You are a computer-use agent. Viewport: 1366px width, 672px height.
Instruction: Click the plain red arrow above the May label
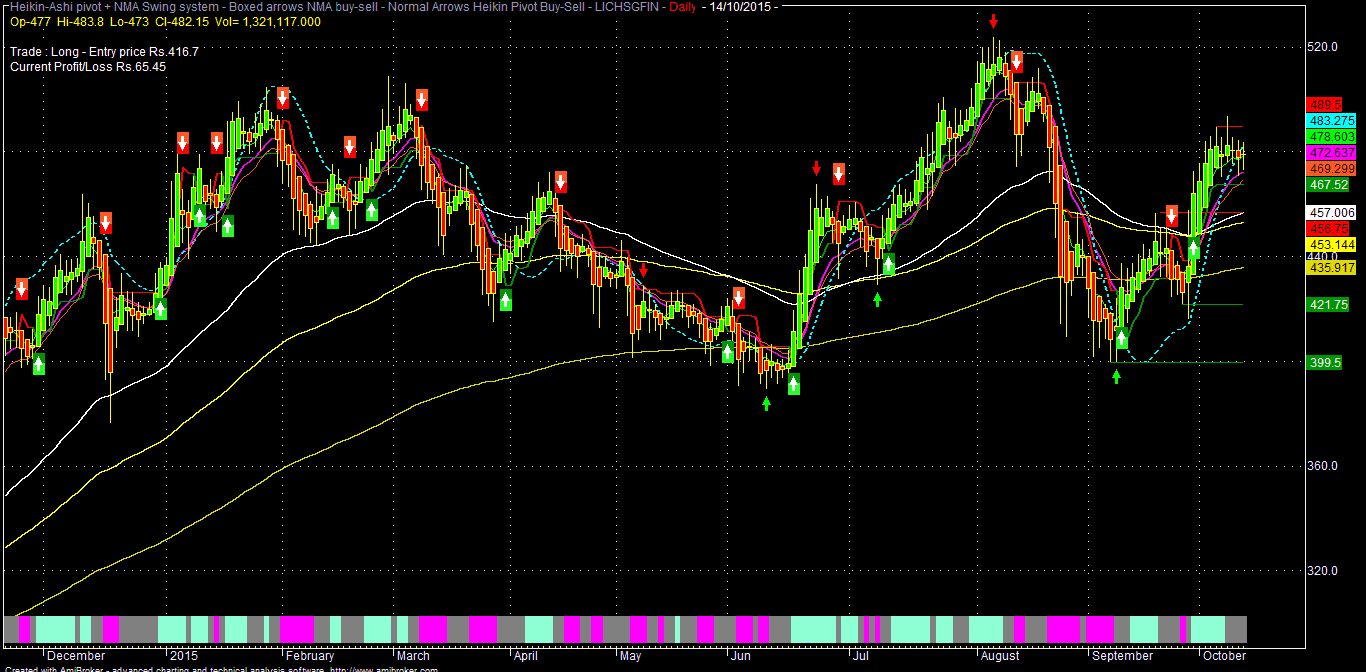644,271
